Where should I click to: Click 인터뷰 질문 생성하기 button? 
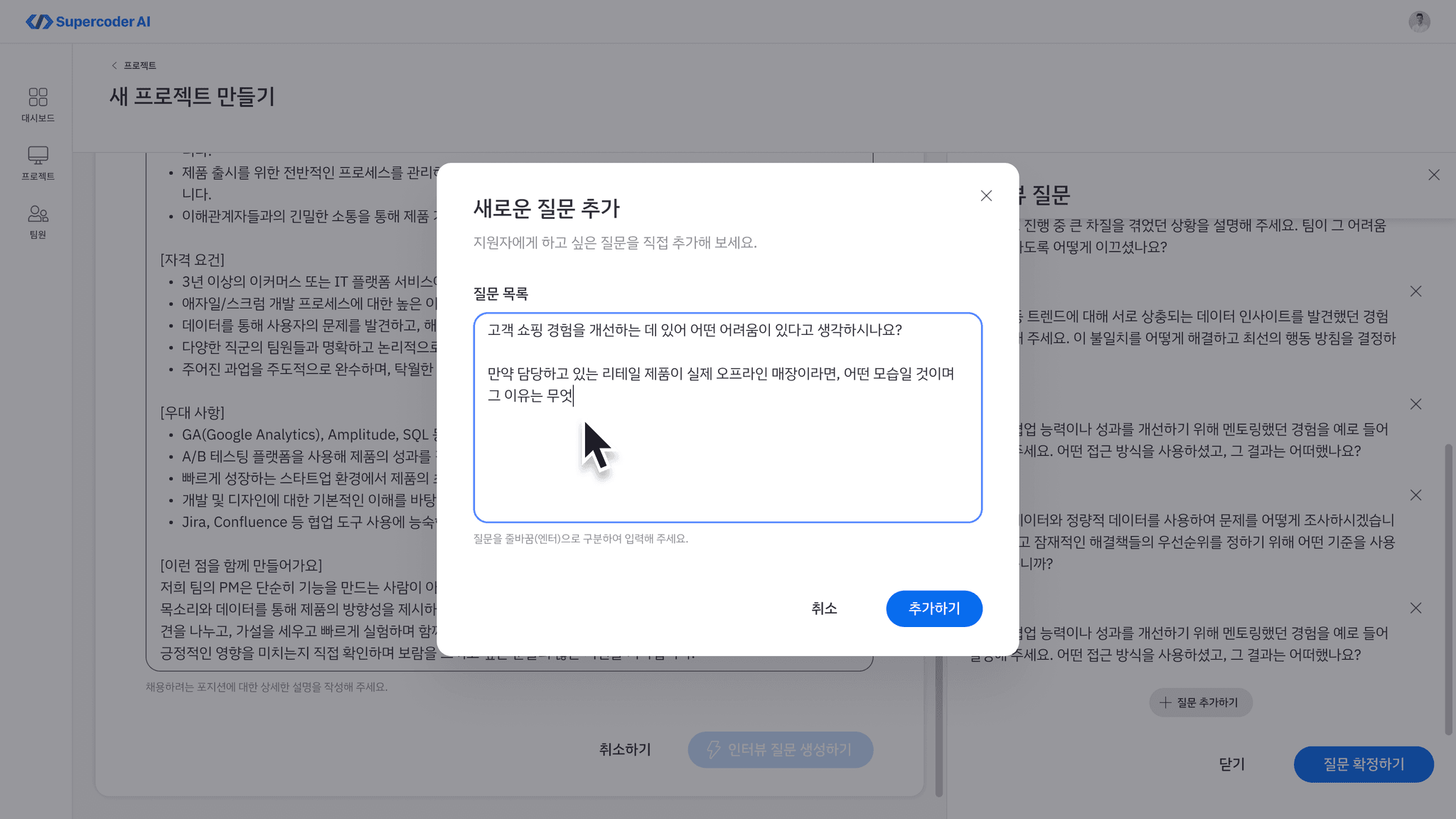pyautogui.click(x=780, y=749)
